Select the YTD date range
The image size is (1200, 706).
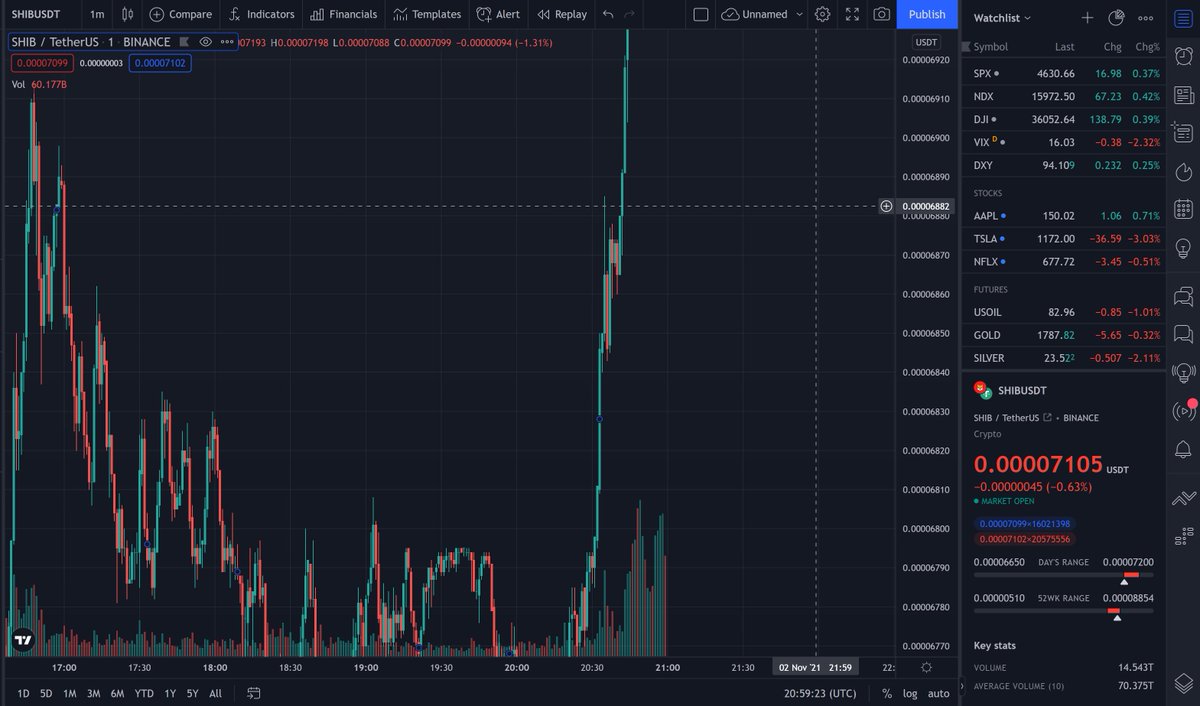point(144,693)
